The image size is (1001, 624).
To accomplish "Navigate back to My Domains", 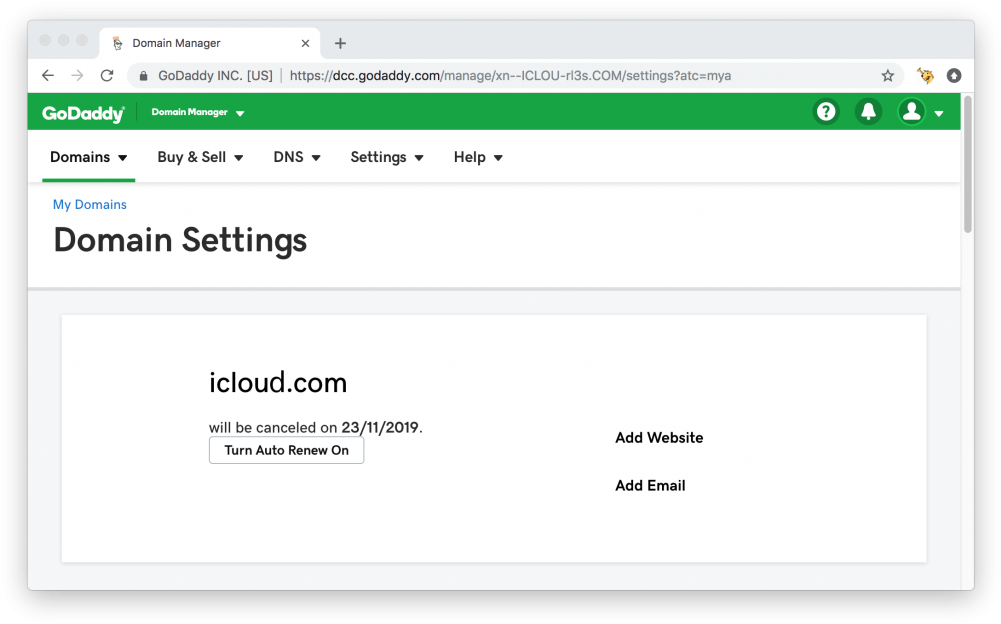I will (x=89, y=204).
